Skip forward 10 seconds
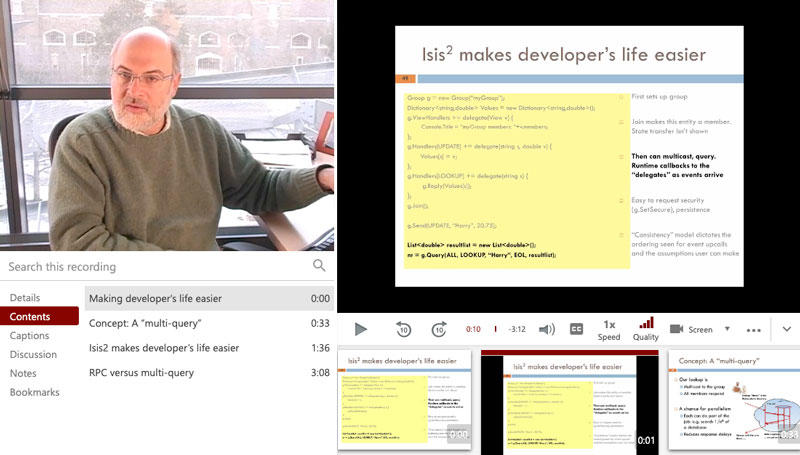800x455 pixels. [438, 329]
